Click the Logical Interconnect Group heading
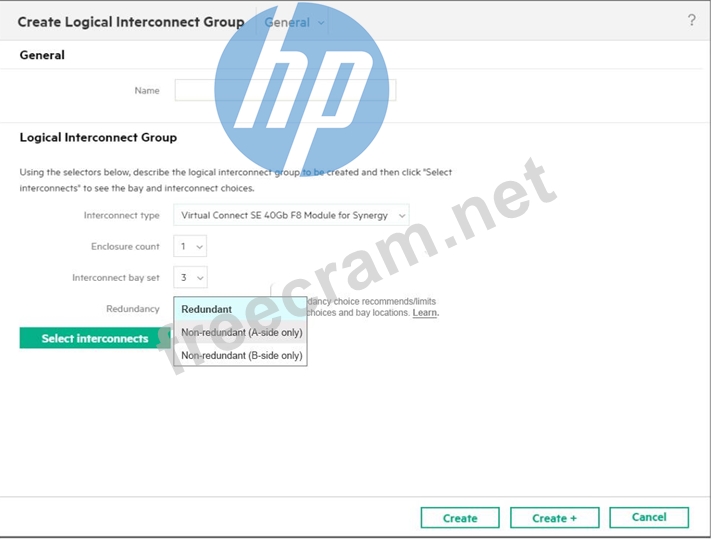The height and width of the screenshot is (539, 713). click(98, 137)
